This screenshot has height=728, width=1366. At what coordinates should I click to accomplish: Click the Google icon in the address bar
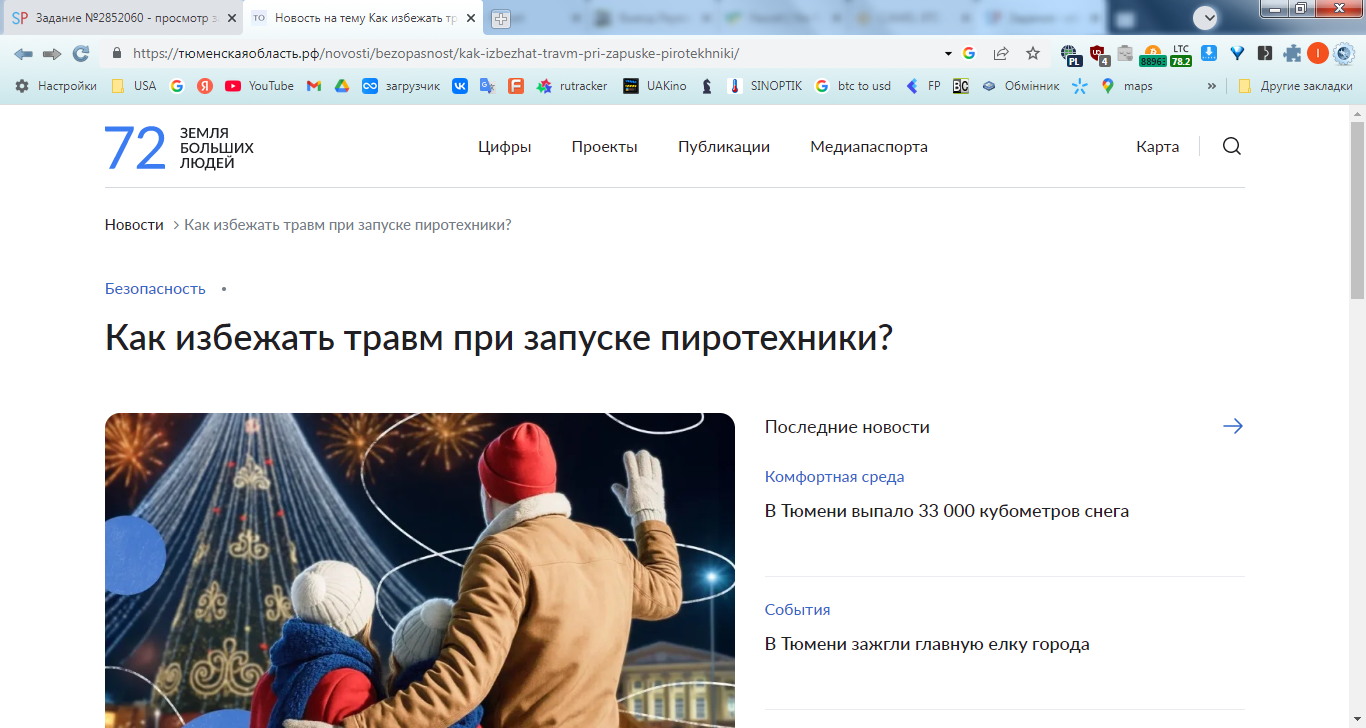(x=969, y=53)
